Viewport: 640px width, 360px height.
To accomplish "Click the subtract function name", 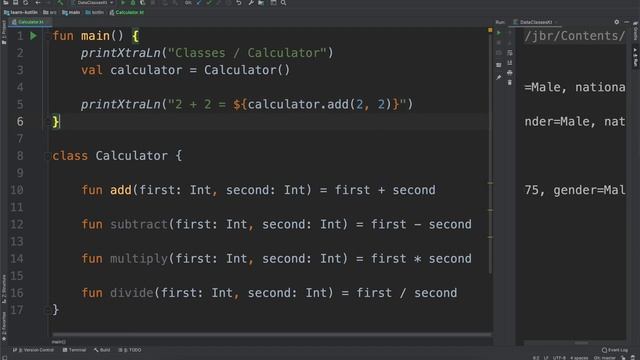I will point(139,224).
